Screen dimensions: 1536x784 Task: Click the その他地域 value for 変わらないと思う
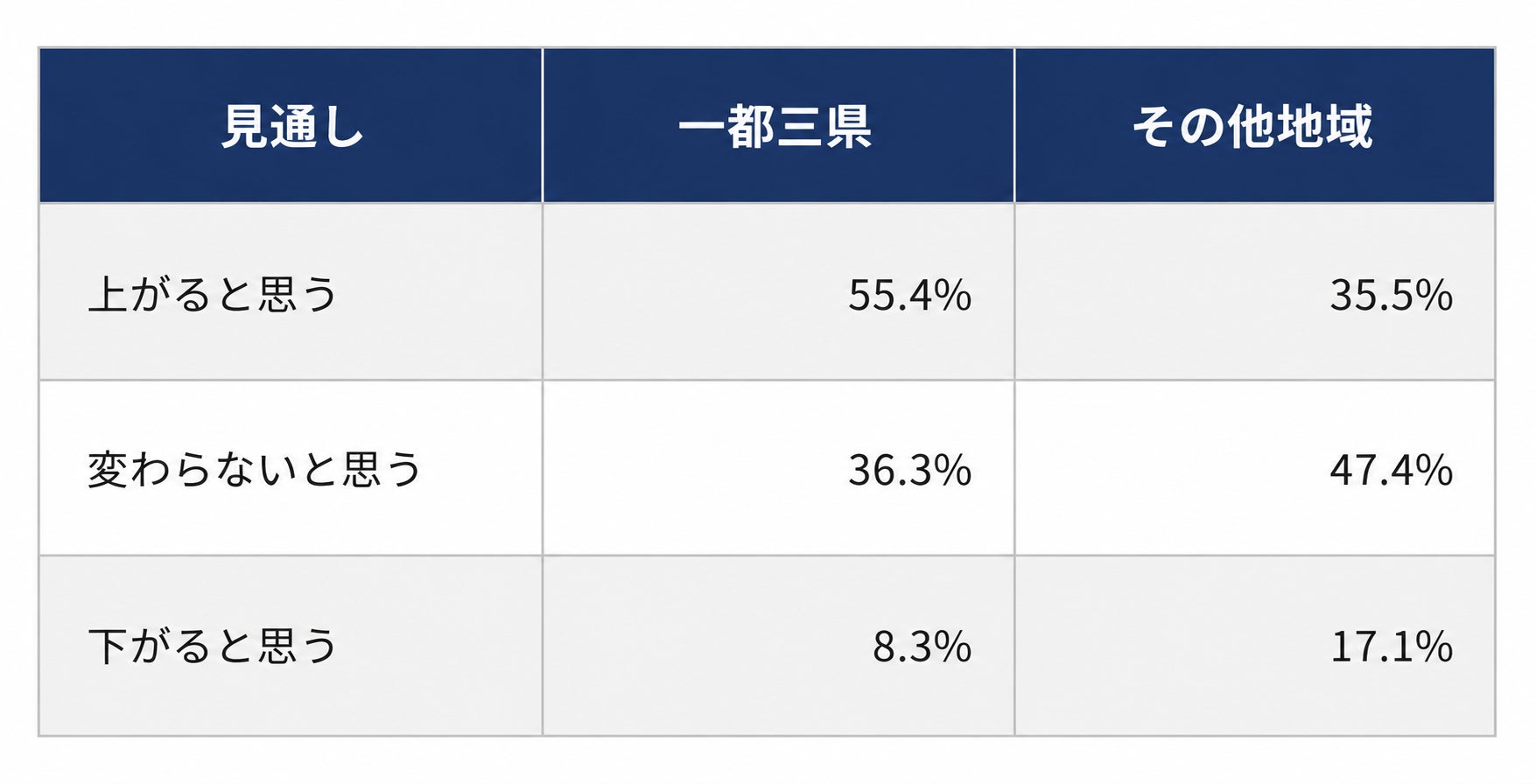[x=1392, y=471]
